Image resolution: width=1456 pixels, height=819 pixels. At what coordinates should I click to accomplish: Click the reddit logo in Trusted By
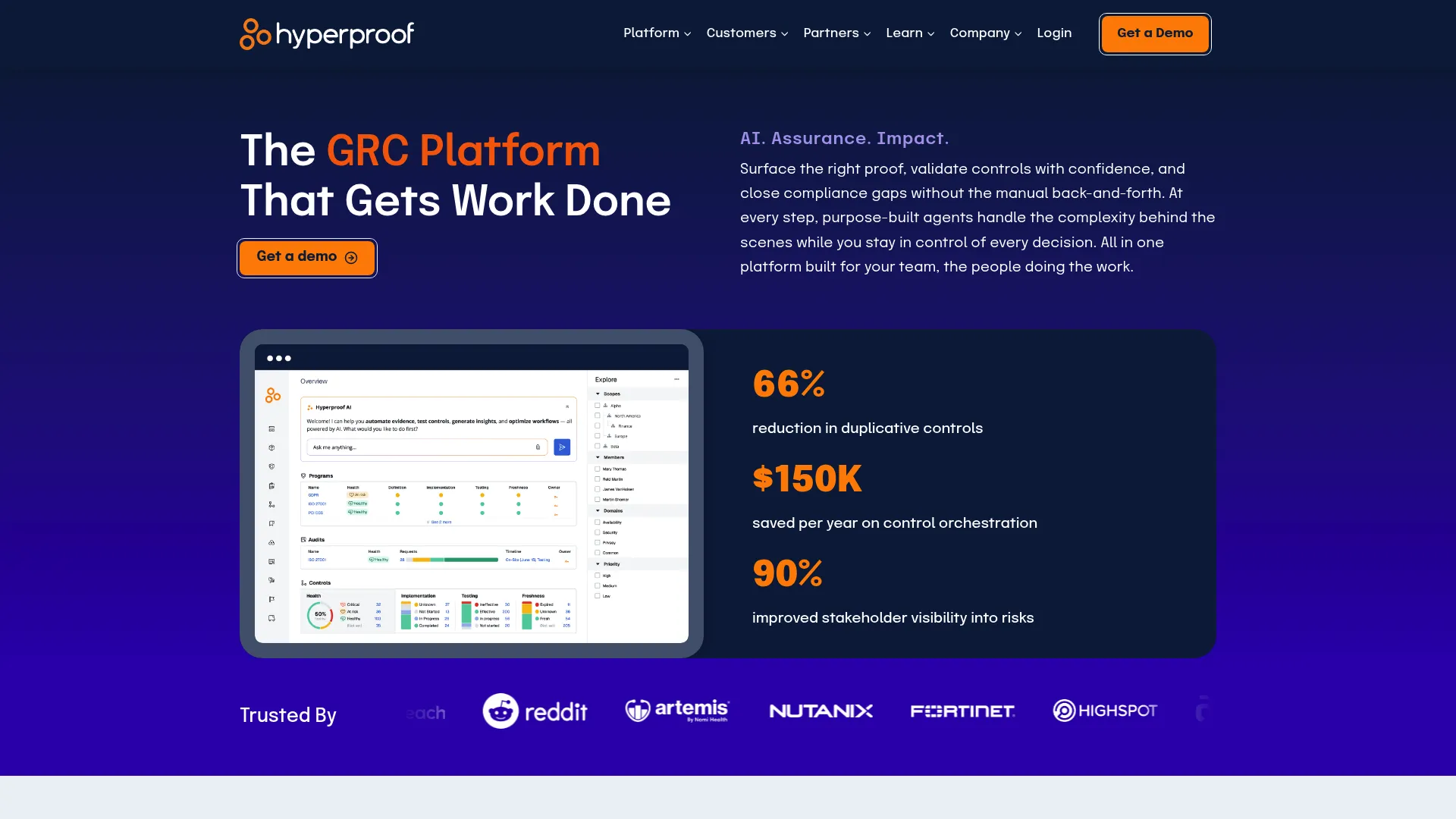pos(535,711)
